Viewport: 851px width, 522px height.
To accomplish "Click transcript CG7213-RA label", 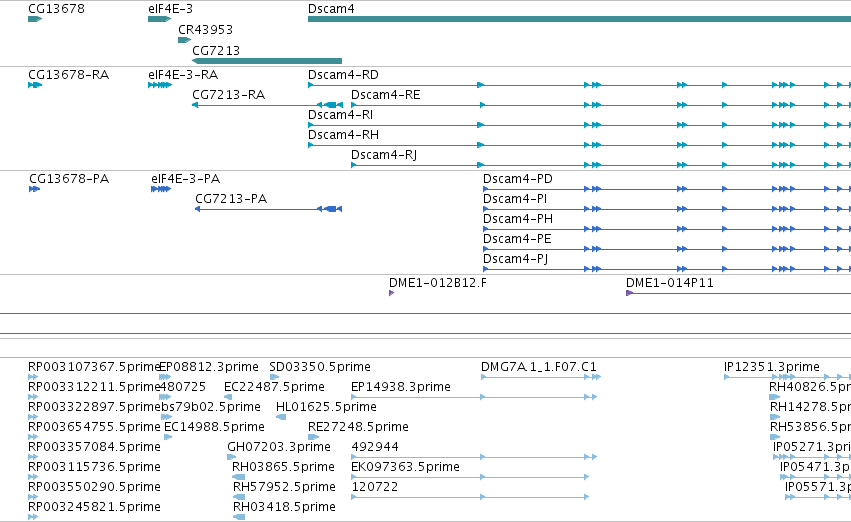I will coord(228,94).
